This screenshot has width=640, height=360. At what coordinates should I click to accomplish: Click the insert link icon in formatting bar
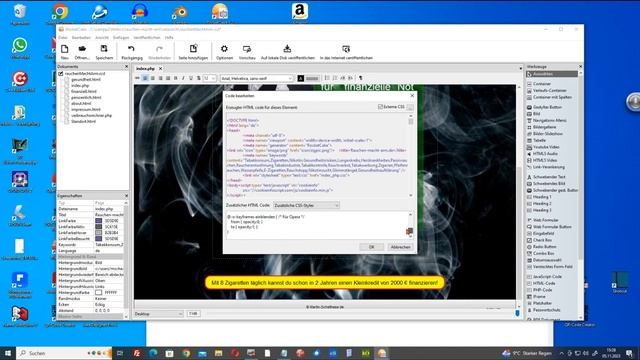tap(138, 78)
